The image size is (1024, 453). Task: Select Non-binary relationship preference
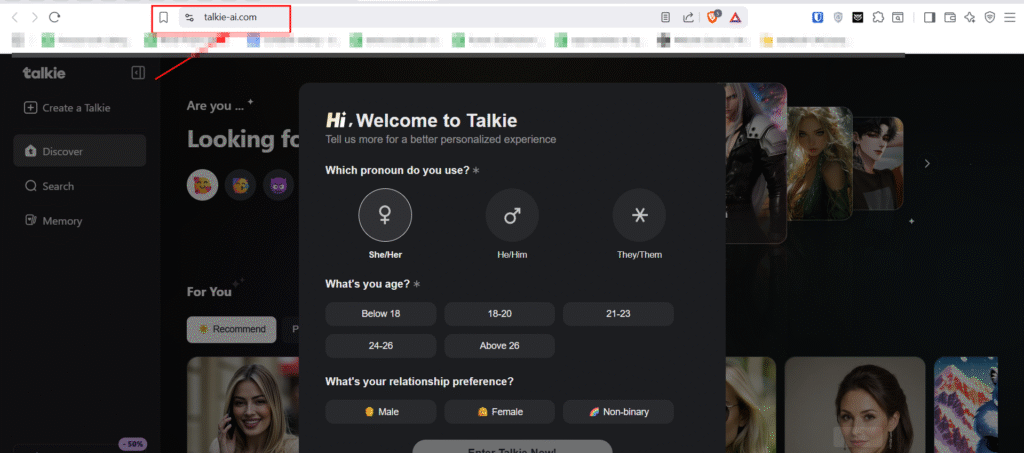coord(618,412)
